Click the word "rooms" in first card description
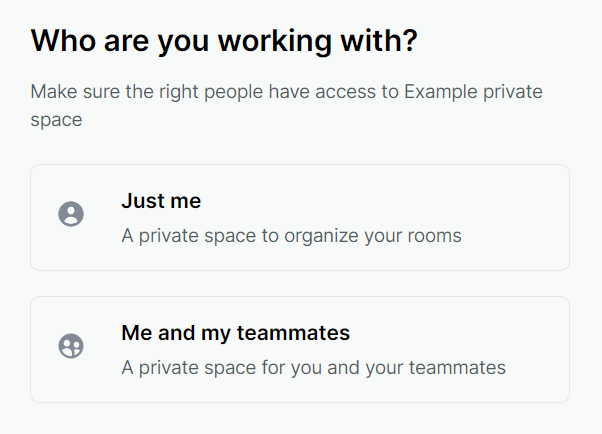Image resolution: width=602 pixels, height=434 pixels. point(436,236)
